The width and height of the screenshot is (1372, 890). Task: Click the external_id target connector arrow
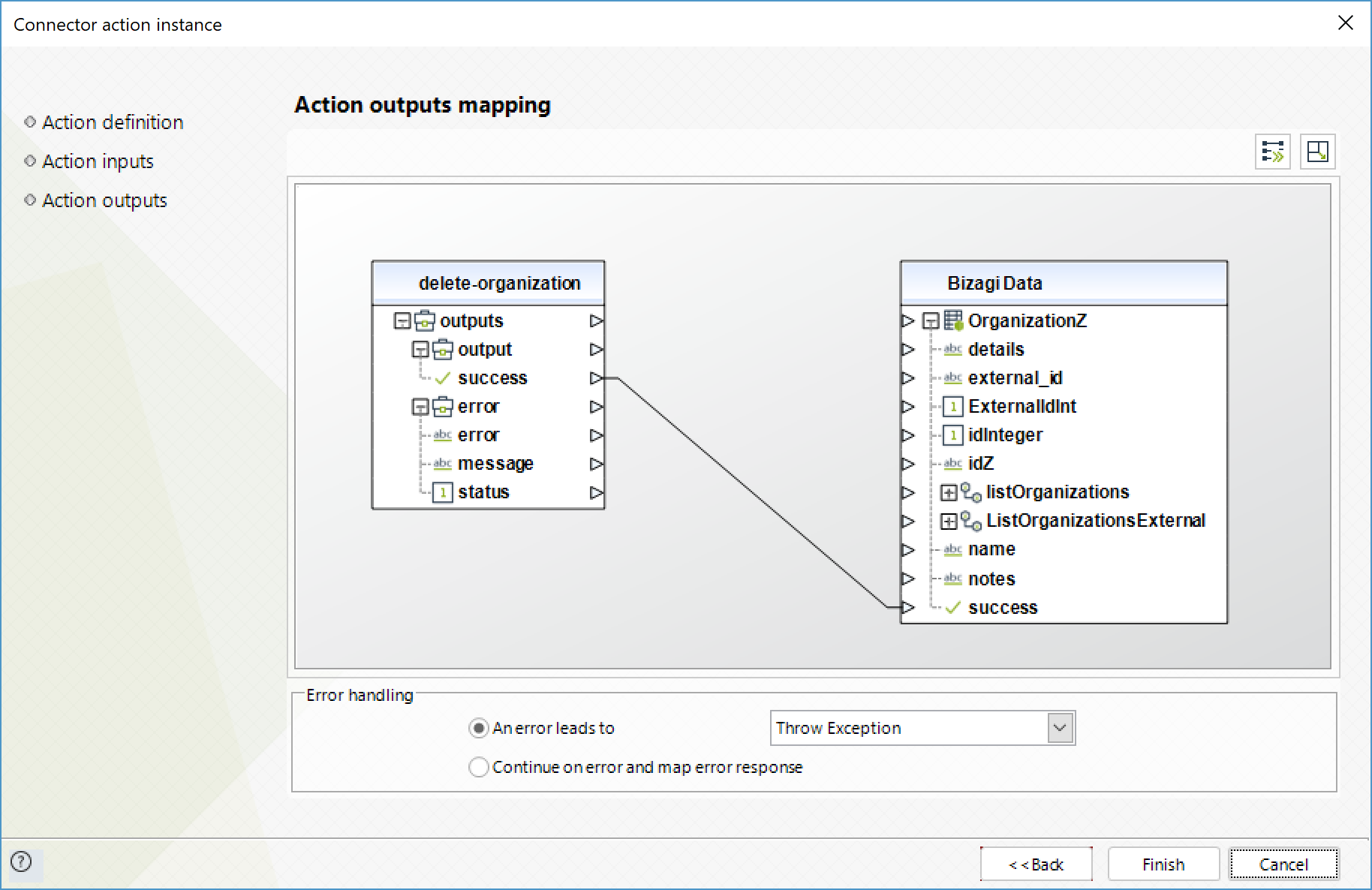pyautogui.click(x=908, y=378)
